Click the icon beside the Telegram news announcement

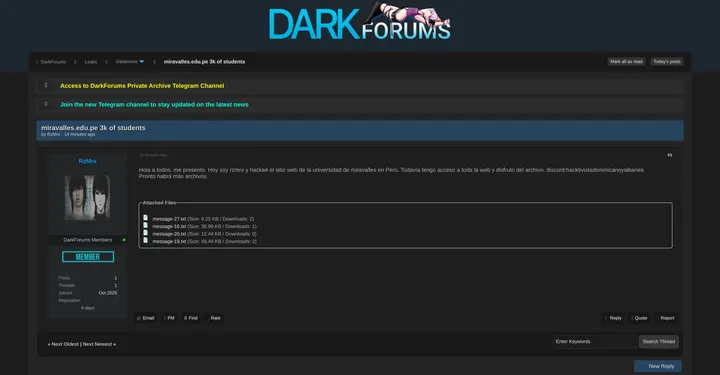pos(46,104)
